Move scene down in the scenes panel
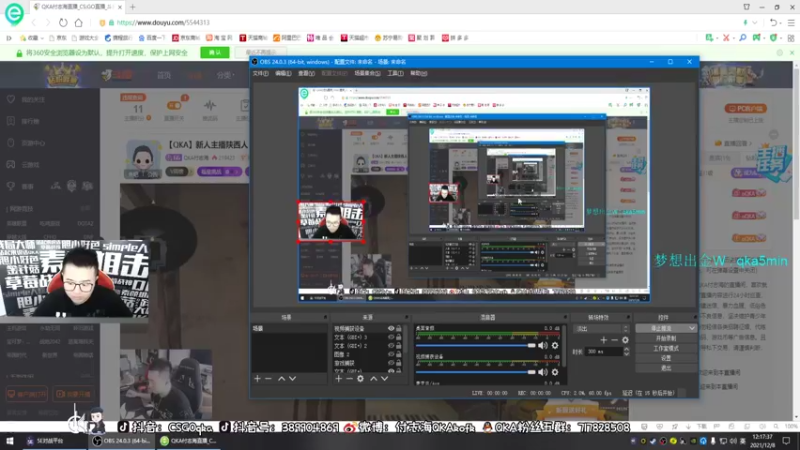Image resolution: width=800 pixels, height=450 pixels. pyautogui.click(x=292, y=379)
